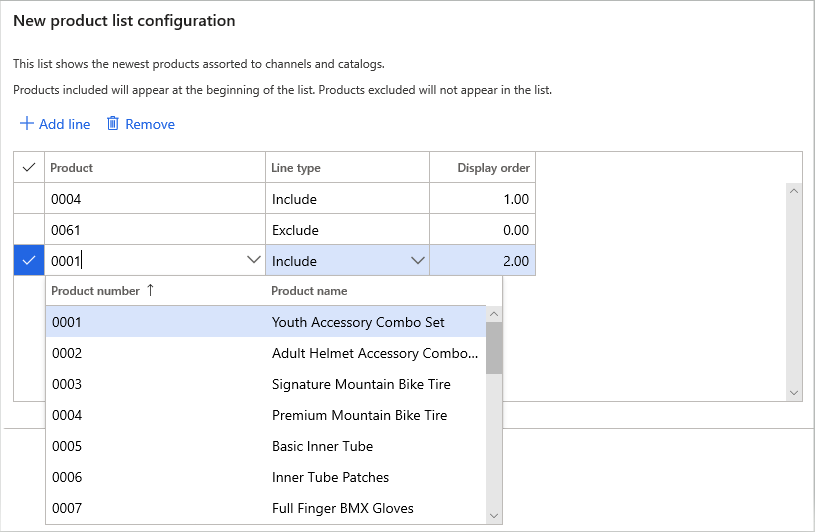Click the Add line button label
This screenshot has width=815, height=532.
coord(64,124)
